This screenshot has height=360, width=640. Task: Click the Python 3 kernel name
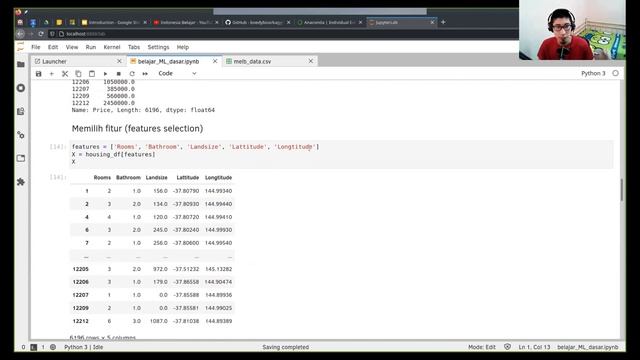coord(593,73)
